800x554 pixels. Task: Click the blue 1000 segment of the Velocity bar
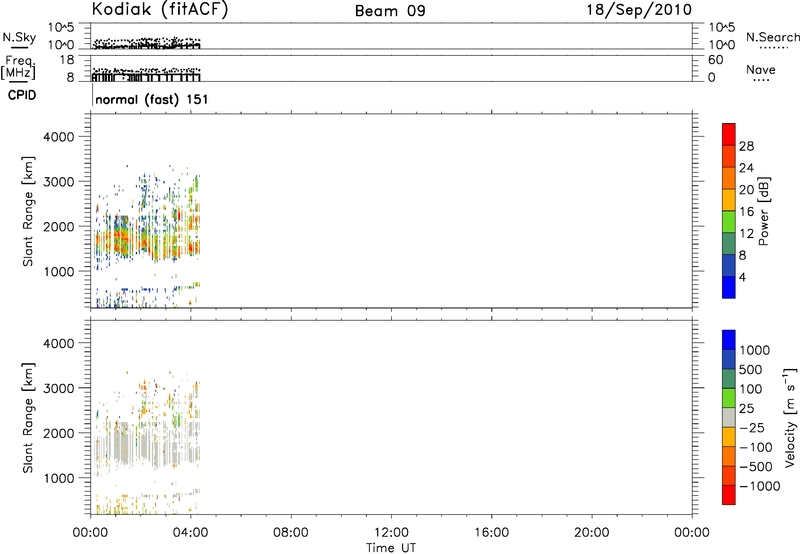[729, 340]
